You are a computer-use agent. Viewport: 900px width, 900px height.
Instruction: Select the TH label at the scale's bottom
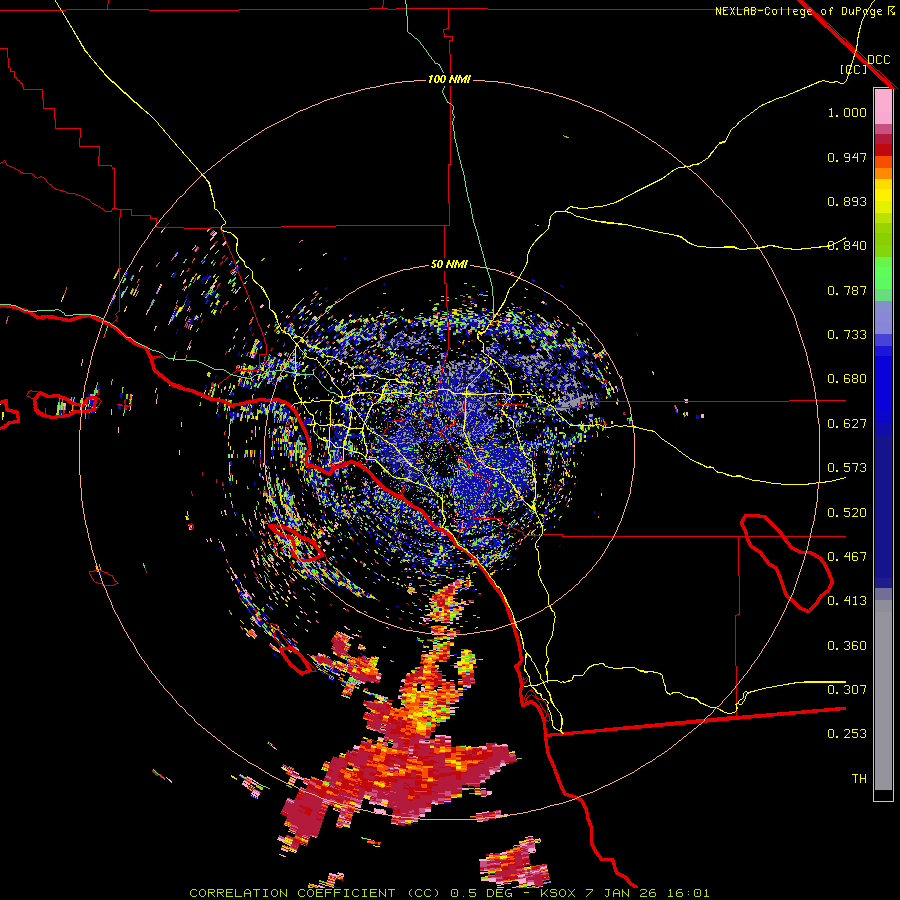coord(859,779)
